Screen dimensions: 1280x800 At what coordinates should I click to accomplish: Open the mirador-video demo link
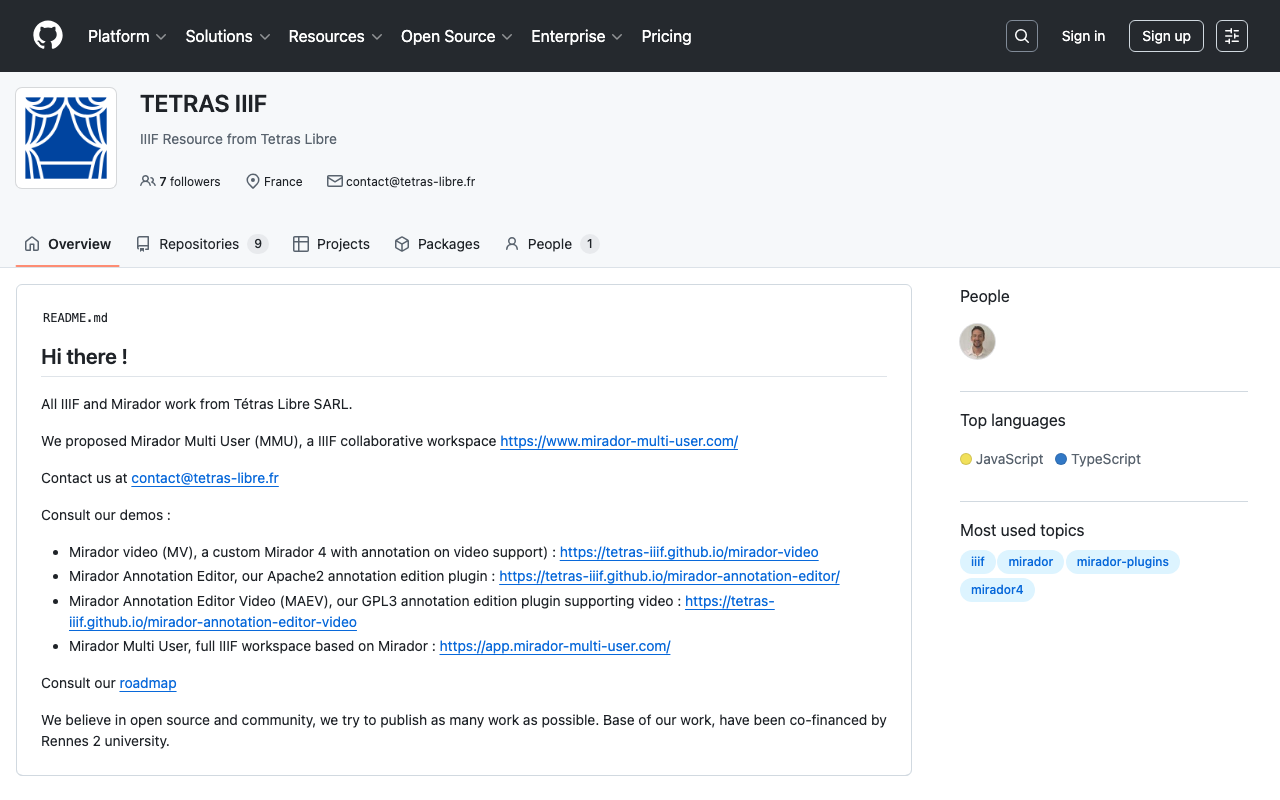(689, 552)
